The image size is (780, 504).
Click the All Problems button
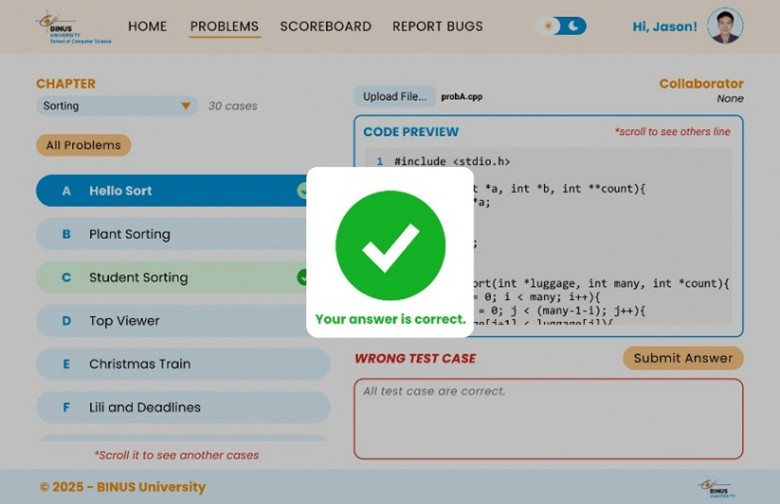point(83,145)
